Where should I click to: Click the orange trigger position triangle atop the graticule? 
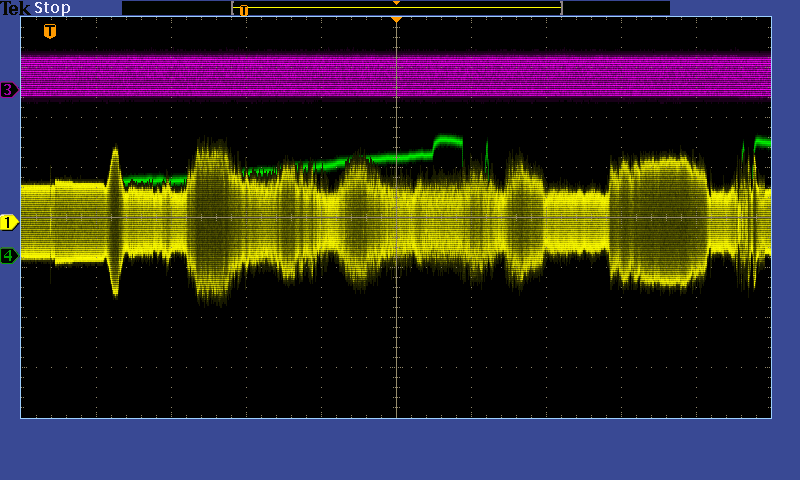click(x=397, y=19)
